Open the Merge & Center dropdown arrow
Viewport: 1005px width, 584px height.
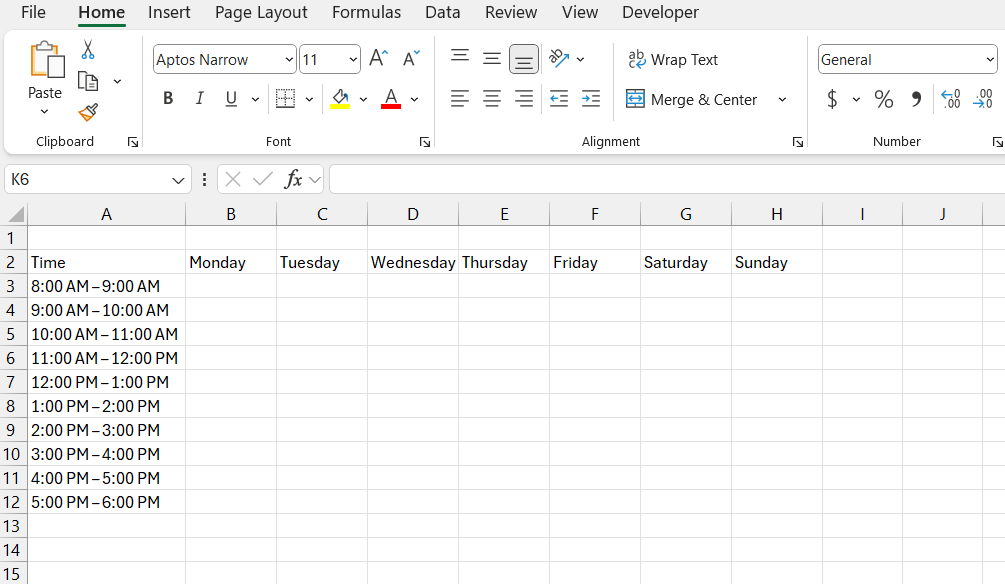tap(782, 99)
